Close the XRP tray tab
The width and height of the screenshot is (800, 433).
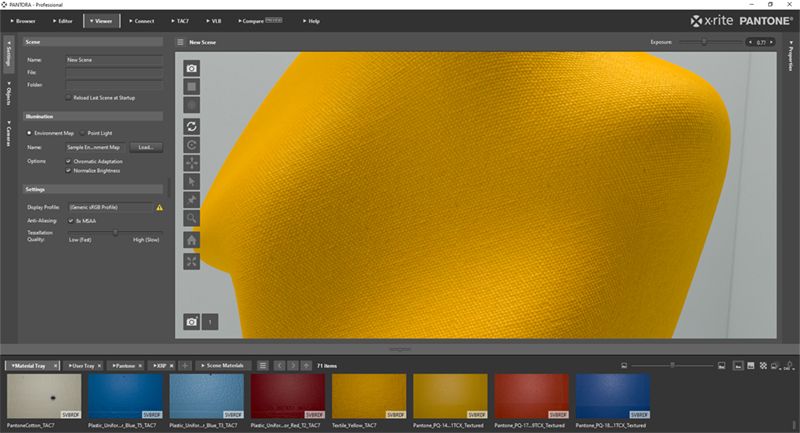tap(172, 366)
